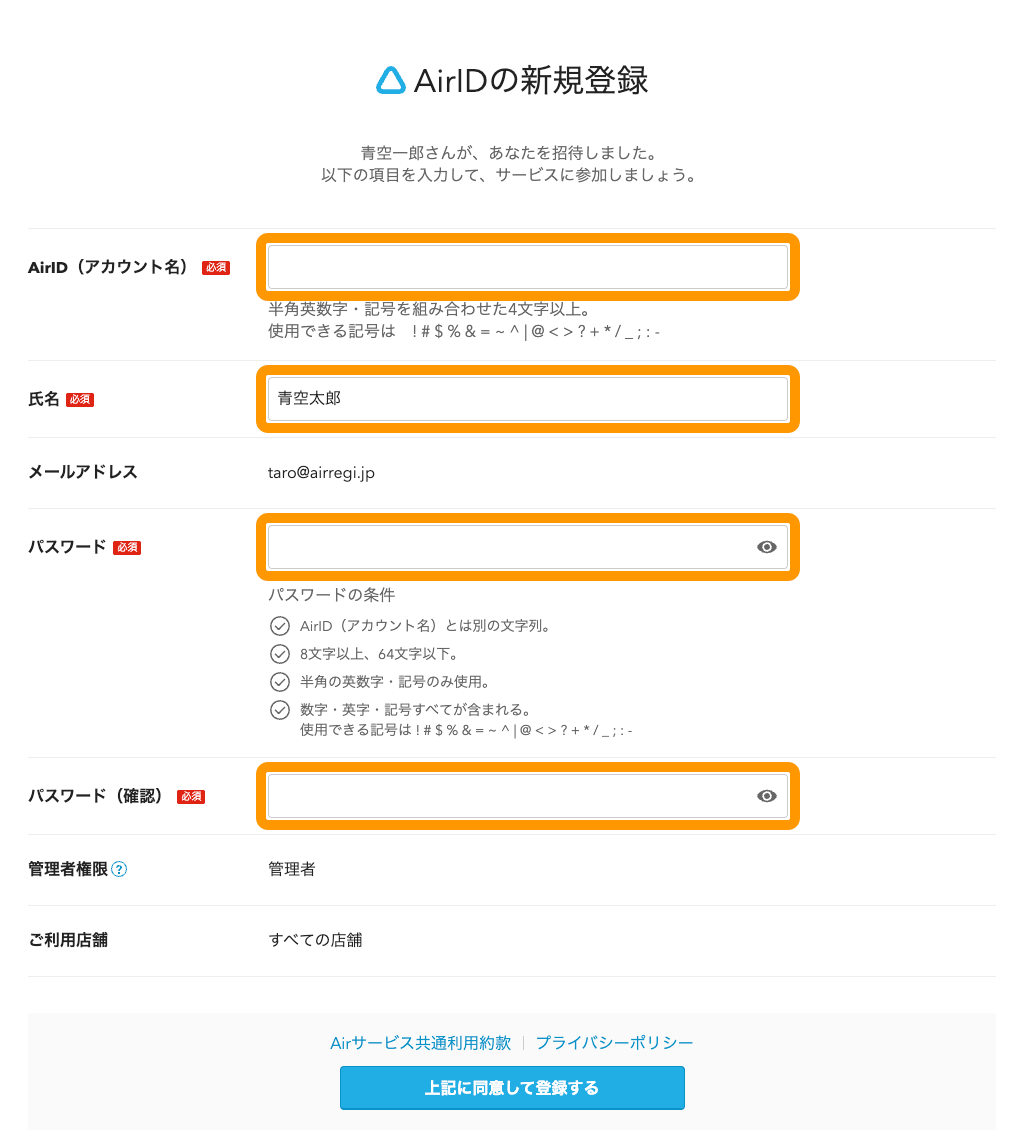Click the 必須 badge next to パスワード(確認)

pos(191,797)
